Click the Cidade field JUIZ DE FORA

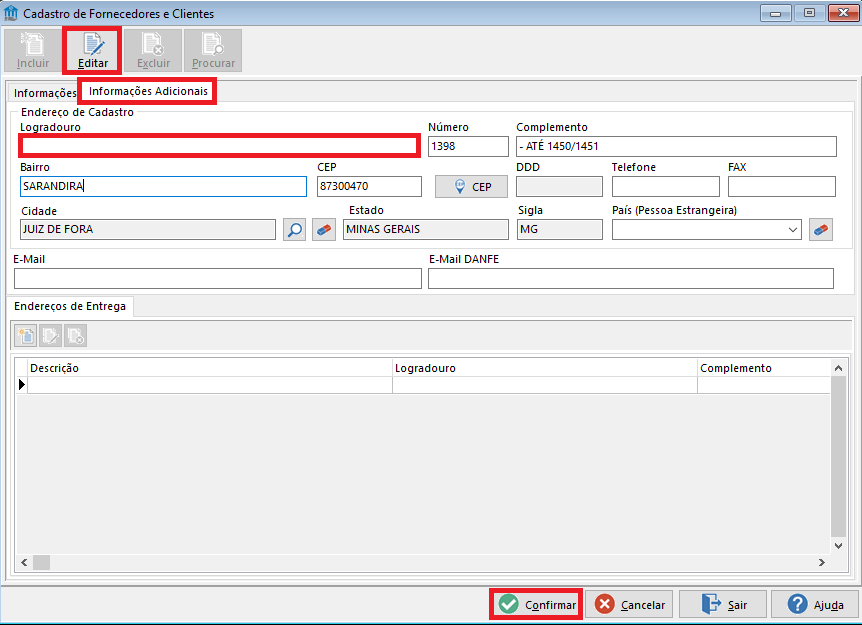click(148, 229)
